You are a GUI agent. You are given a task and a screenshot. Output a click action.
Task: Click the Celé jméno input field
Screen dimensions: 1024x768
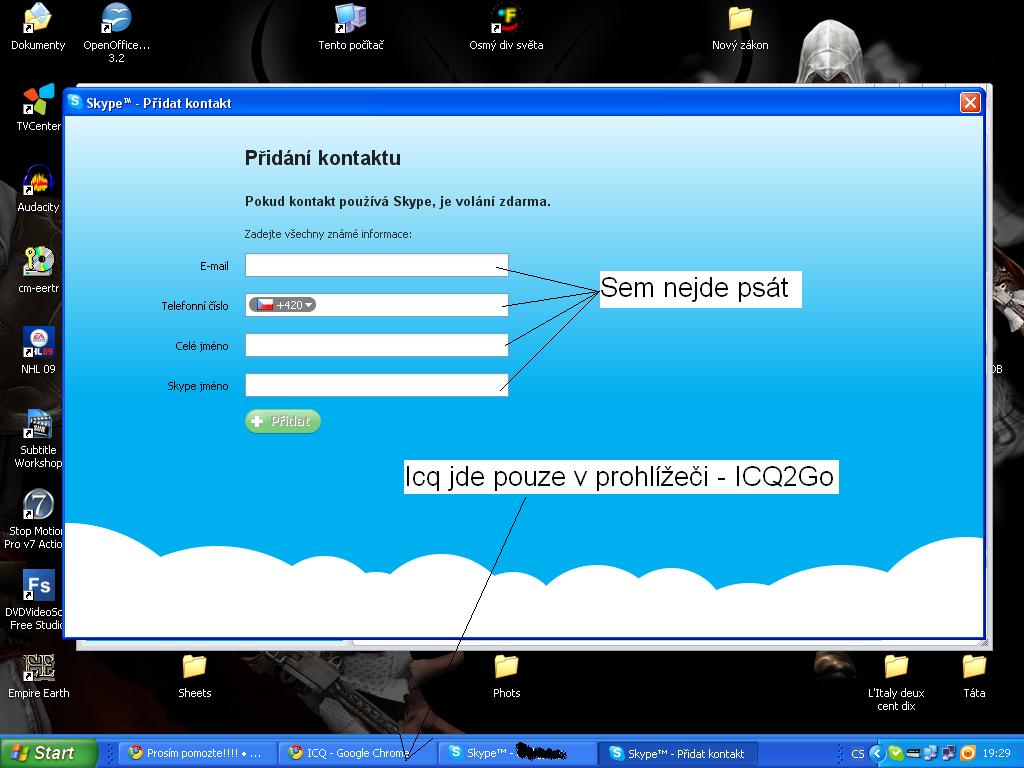click(377, 345)
